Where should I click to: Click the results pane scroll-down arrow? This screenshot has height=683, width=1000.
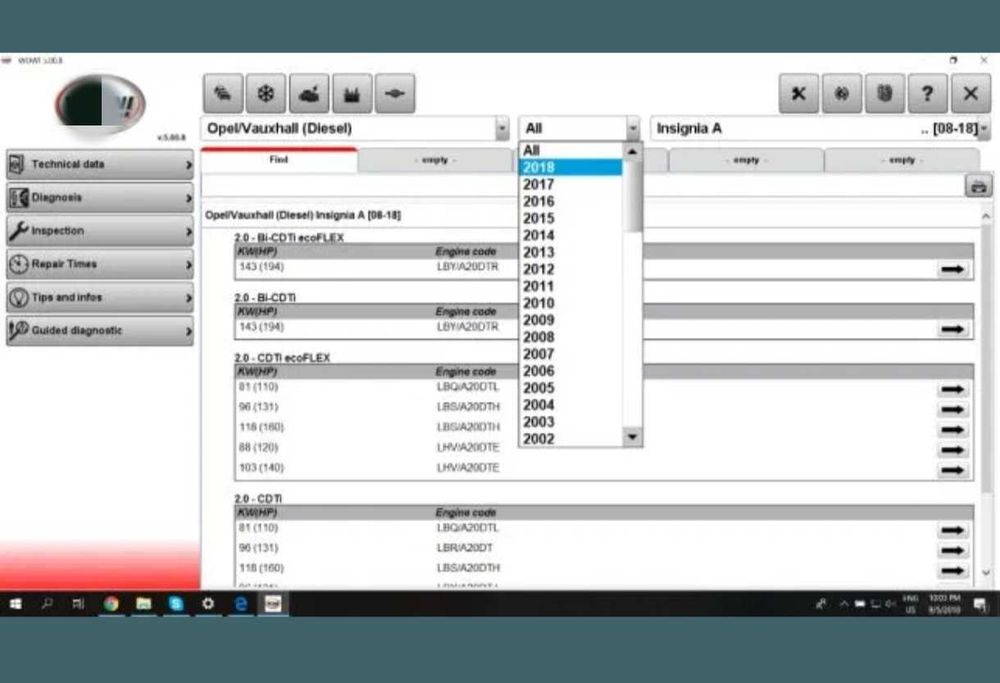click(x=986, y=573)
